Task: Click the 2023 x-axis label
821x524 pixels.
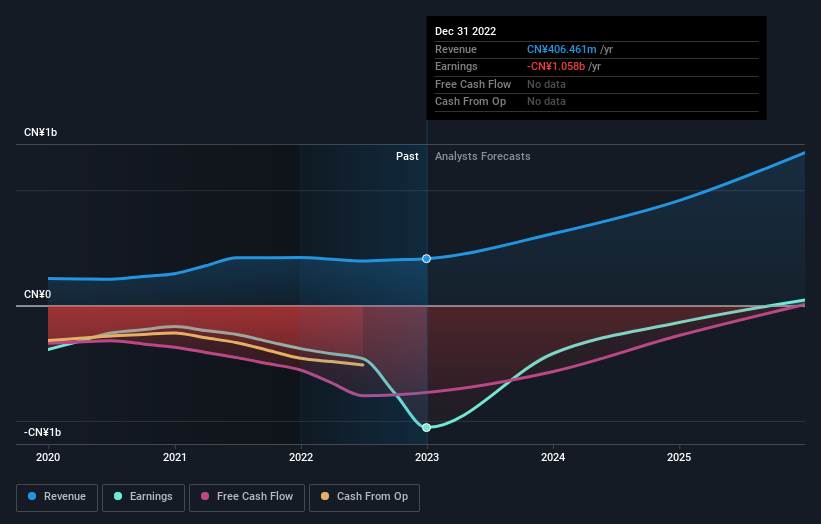Action: click(x=427, y=458)
